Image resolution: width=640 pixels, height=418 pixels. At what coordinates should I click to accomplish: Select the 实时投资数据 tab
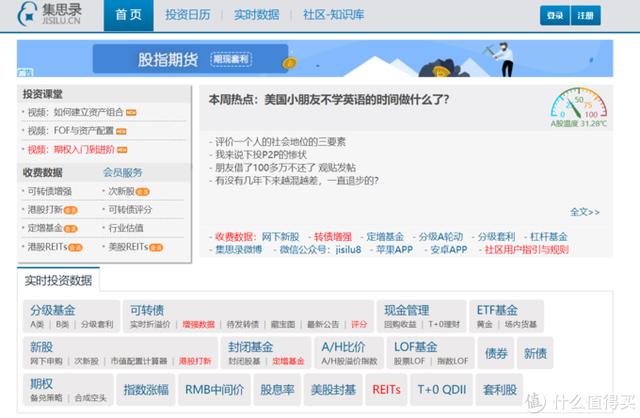(58, 280)
